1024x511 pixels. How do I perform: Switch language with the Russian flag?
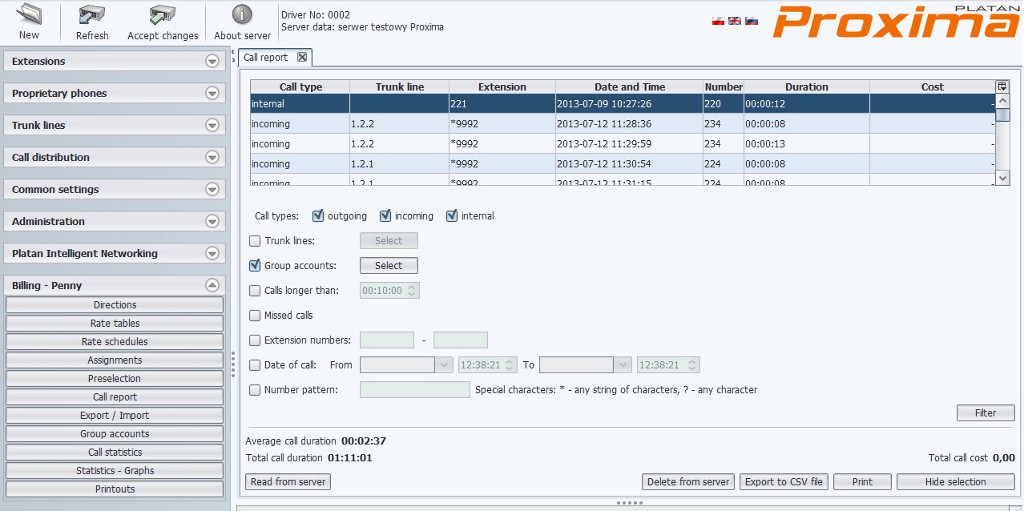tap(752, 20)
